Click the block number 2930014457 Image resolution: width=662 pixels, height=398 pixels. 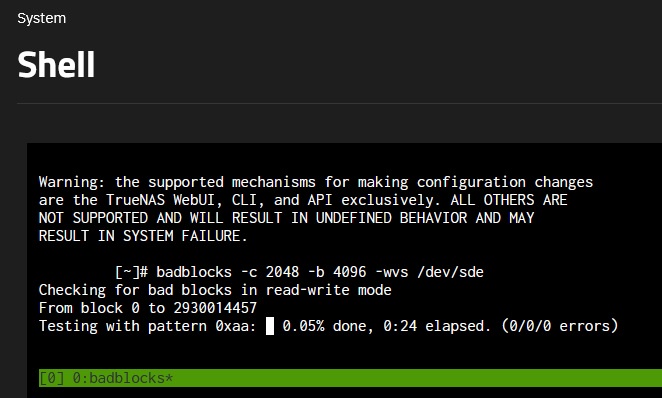(x=215, y=308)
